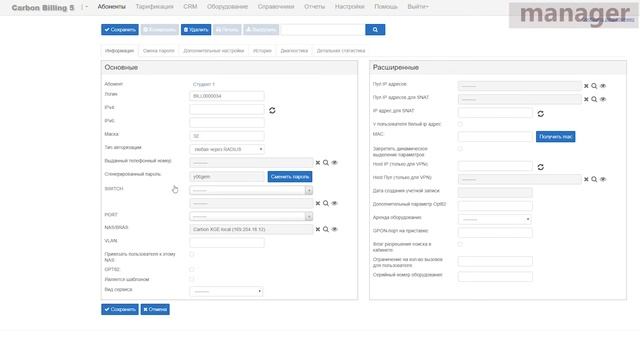Switch to the Информация tab
This screenshot has height=360, width=640.
(119, 51)
